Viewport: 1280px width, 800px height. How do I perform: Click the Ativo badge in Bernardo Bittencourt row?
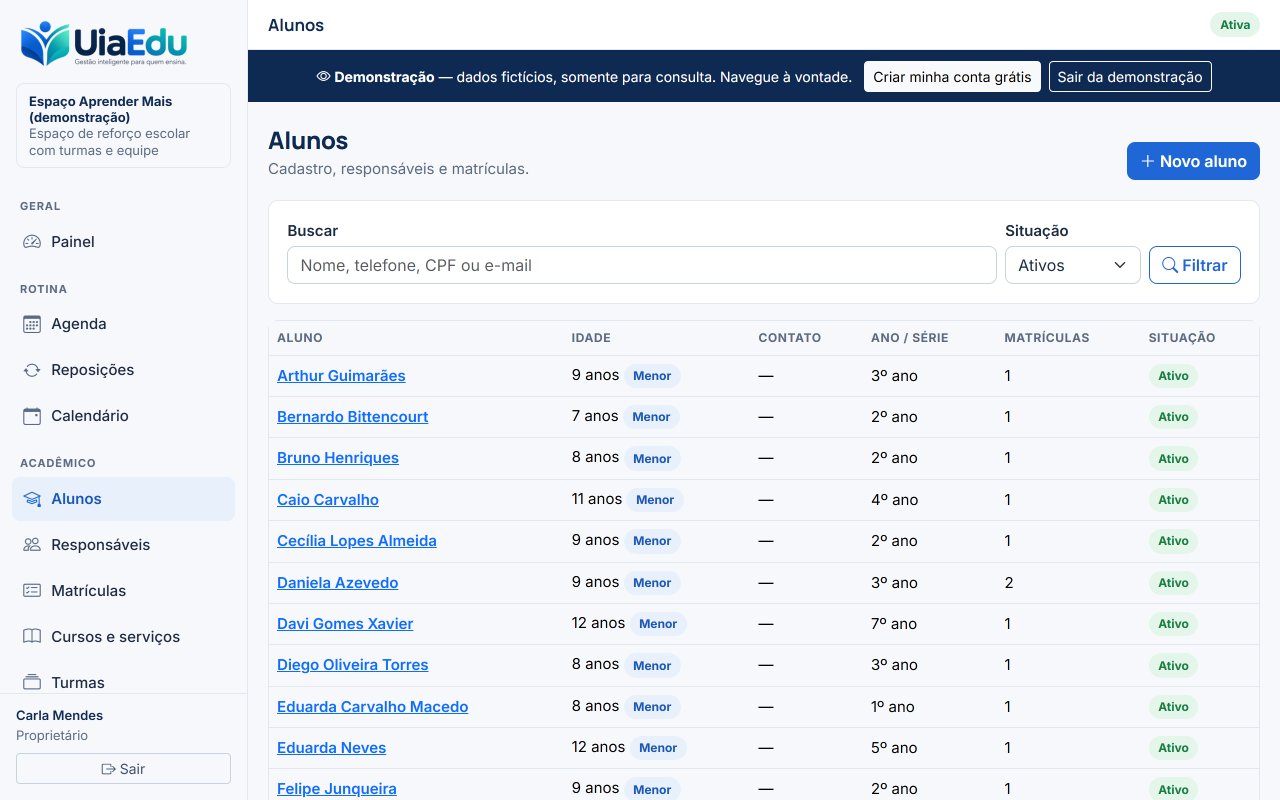(1173, 417)
